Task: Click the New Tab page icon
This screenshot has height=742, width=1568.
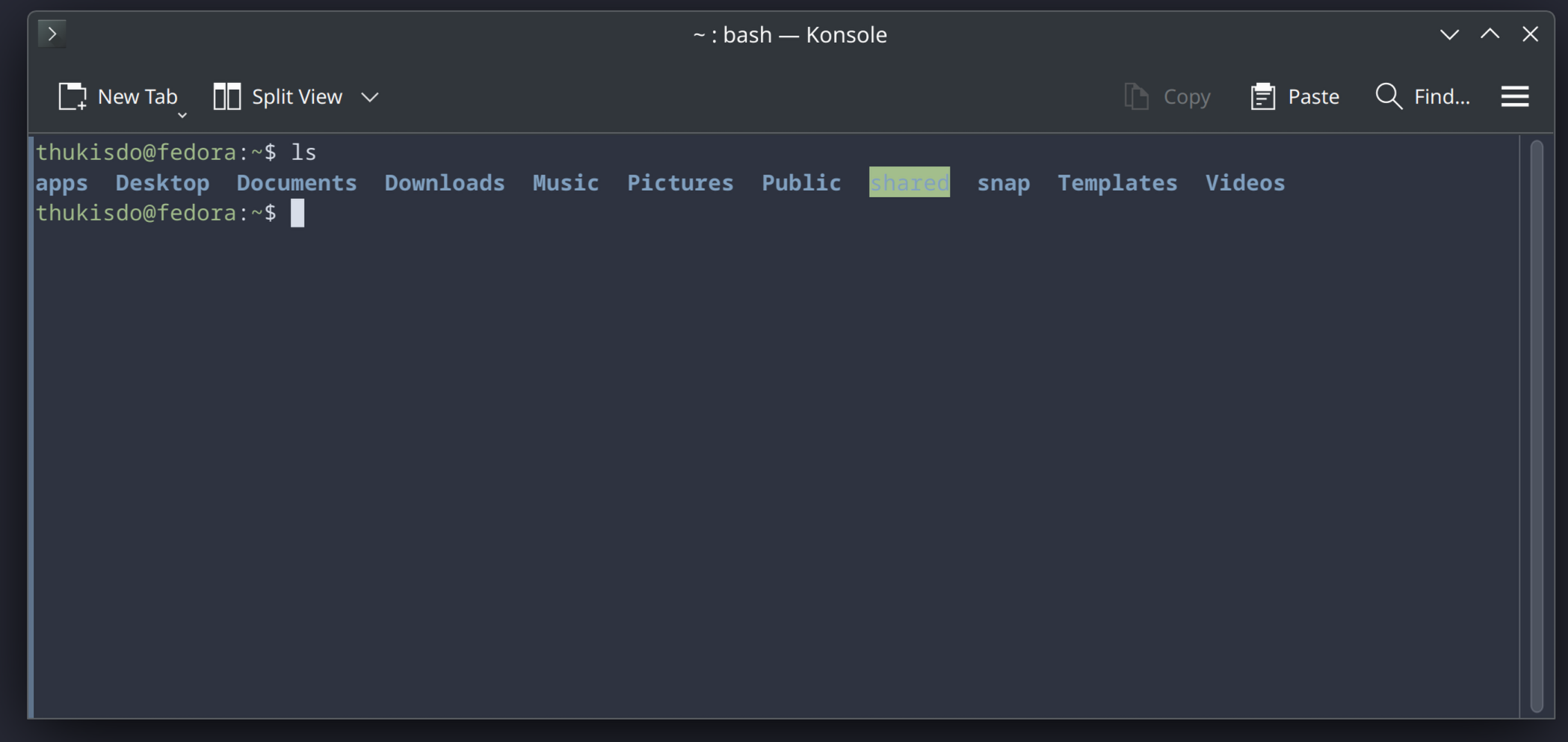Action: tap(72, 96)
